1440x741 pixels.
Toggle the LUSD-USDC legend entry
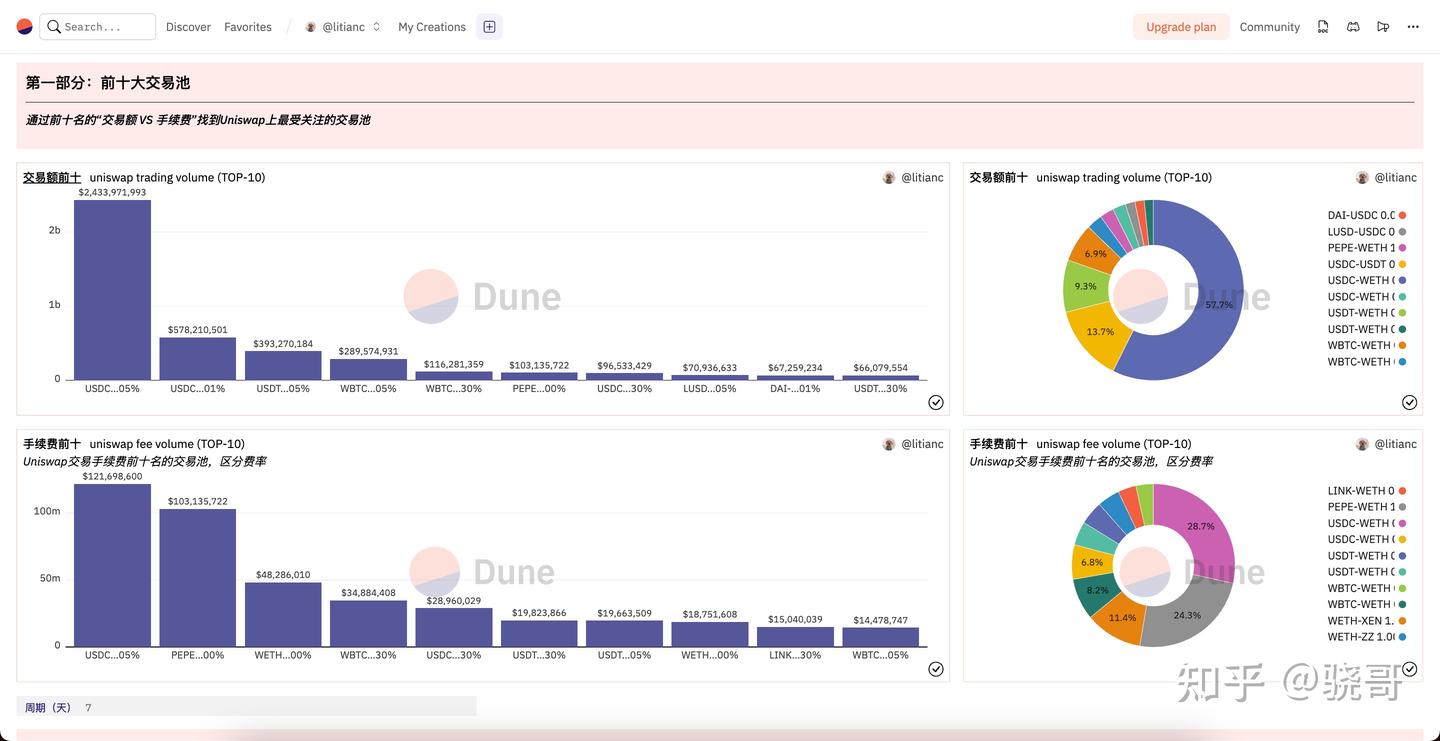click(1366, 232)
